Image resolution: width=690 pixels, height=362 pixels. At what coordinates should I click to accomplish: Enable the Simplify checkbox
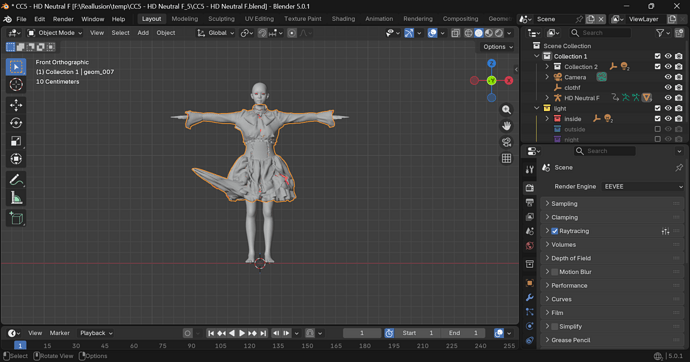(554, 327)
